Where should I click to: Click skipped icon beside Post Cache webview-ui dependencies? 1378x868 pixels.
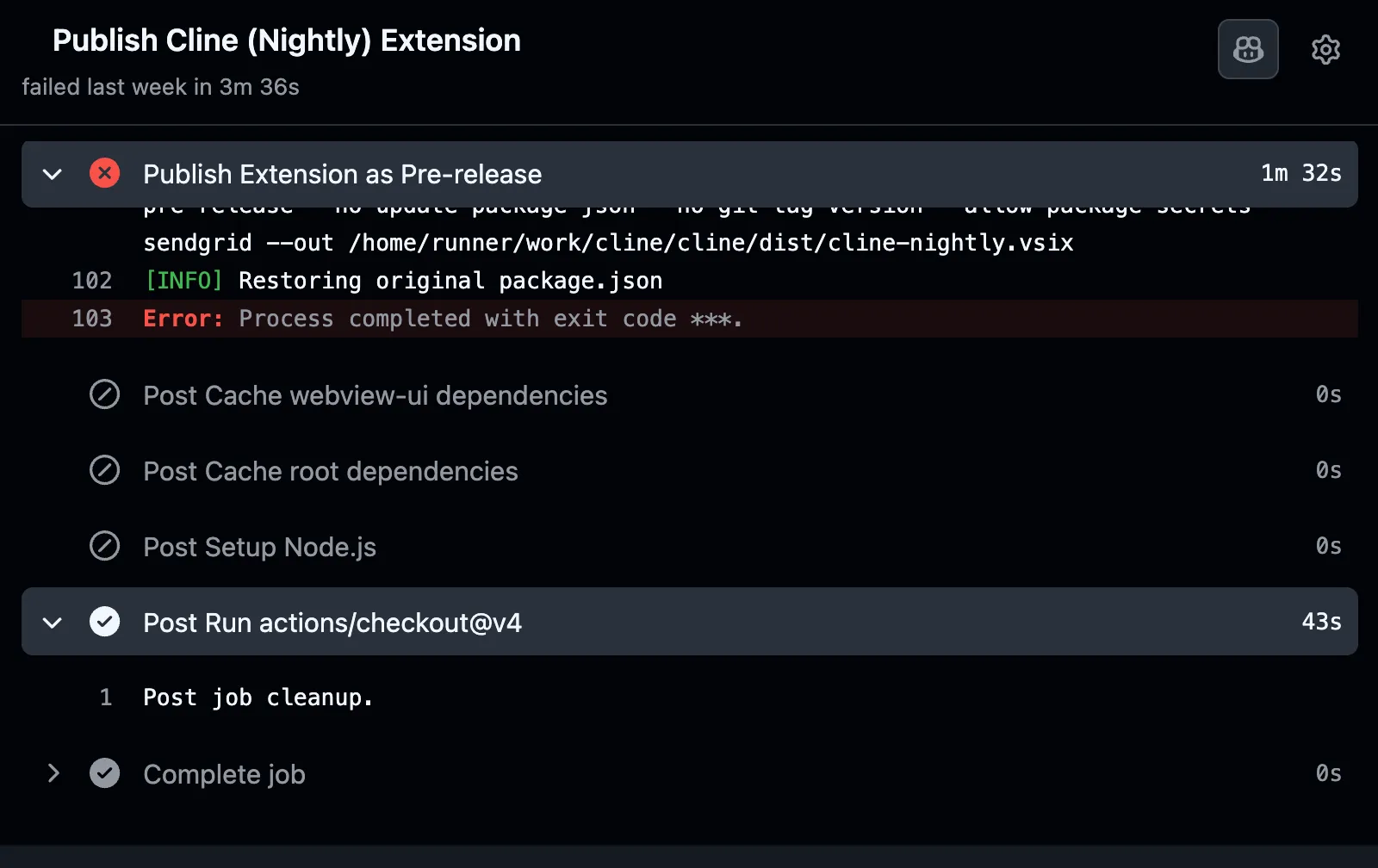pyautogui.click(x=104, y=394)
